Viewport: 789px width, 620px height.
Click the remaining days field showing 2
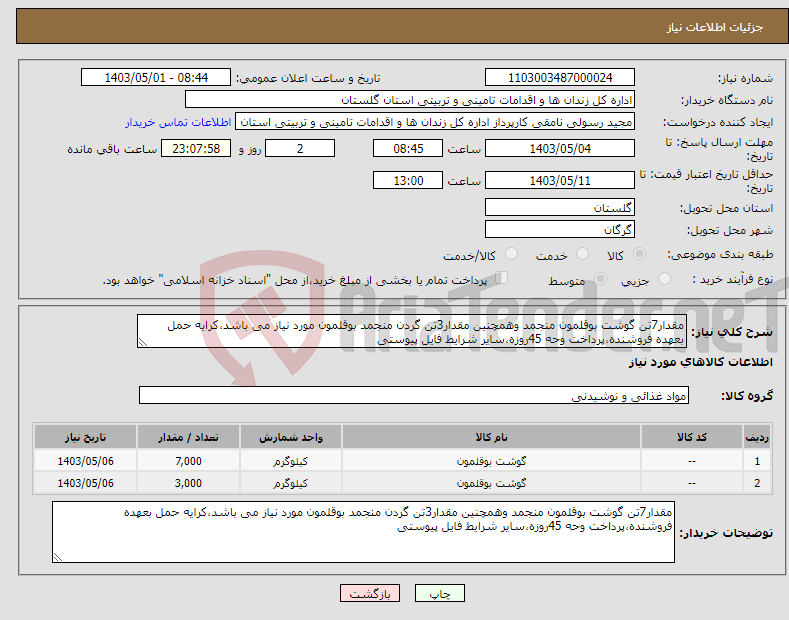[x=300, y=148]
